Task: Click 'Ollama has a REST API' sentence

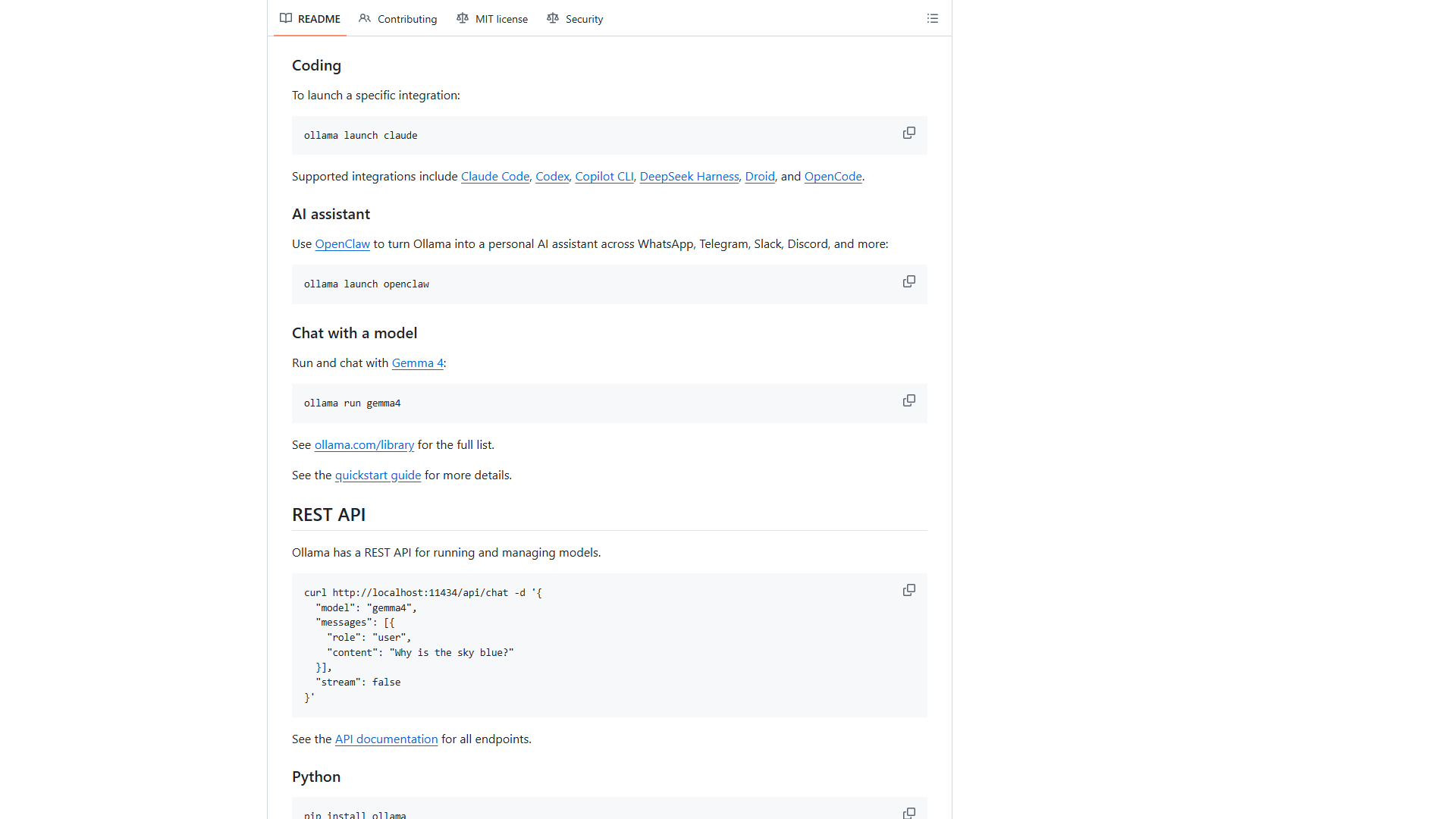Action: (446, 553)
